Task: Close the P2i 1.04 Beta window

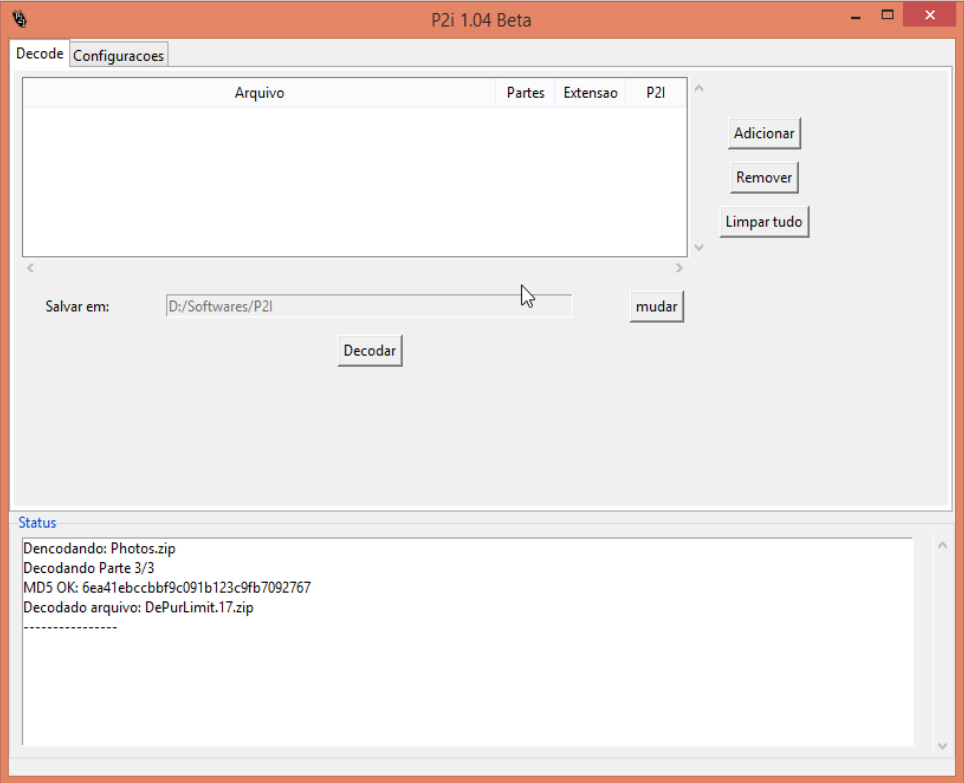Action: pyautogui.click(x=930, y=15)
